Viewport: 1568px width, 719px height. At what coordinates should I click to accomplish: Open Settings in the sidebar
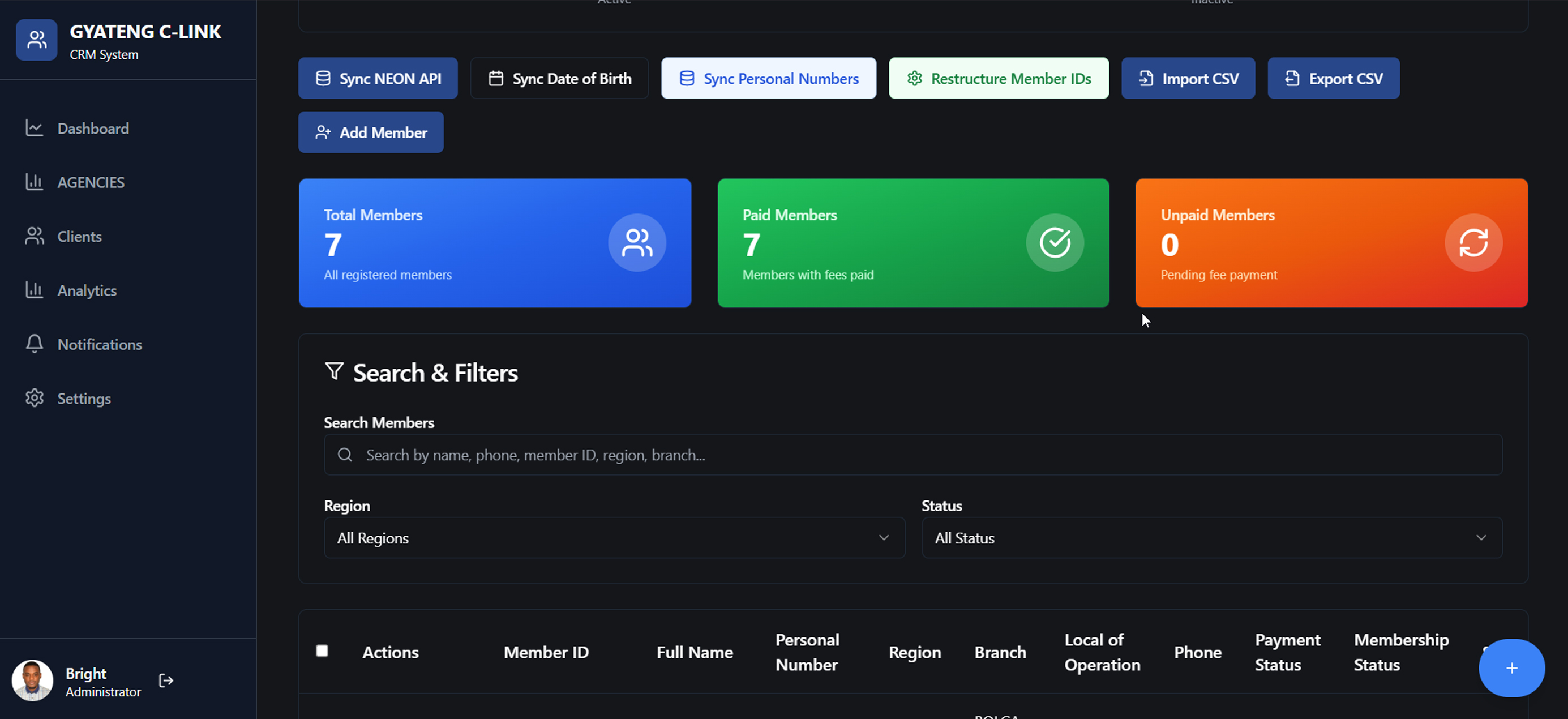[x=83, y=398]
